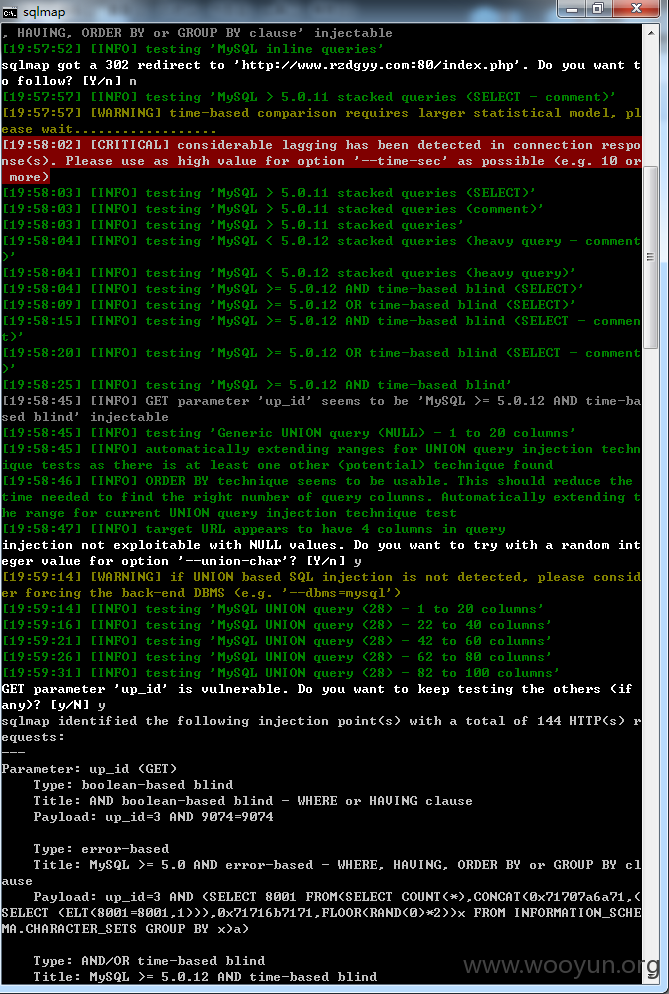669x994 pixels.
Task: Click 'Title: MySQL >= 5.0.12 AND time-based blind'
Action: (x=205, y=976)
